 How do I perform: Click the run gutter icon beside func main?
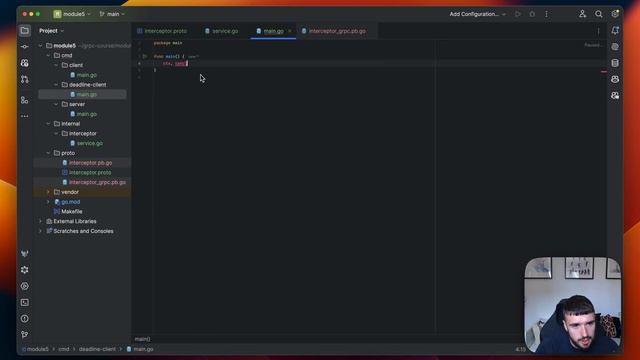click(145, 56)
